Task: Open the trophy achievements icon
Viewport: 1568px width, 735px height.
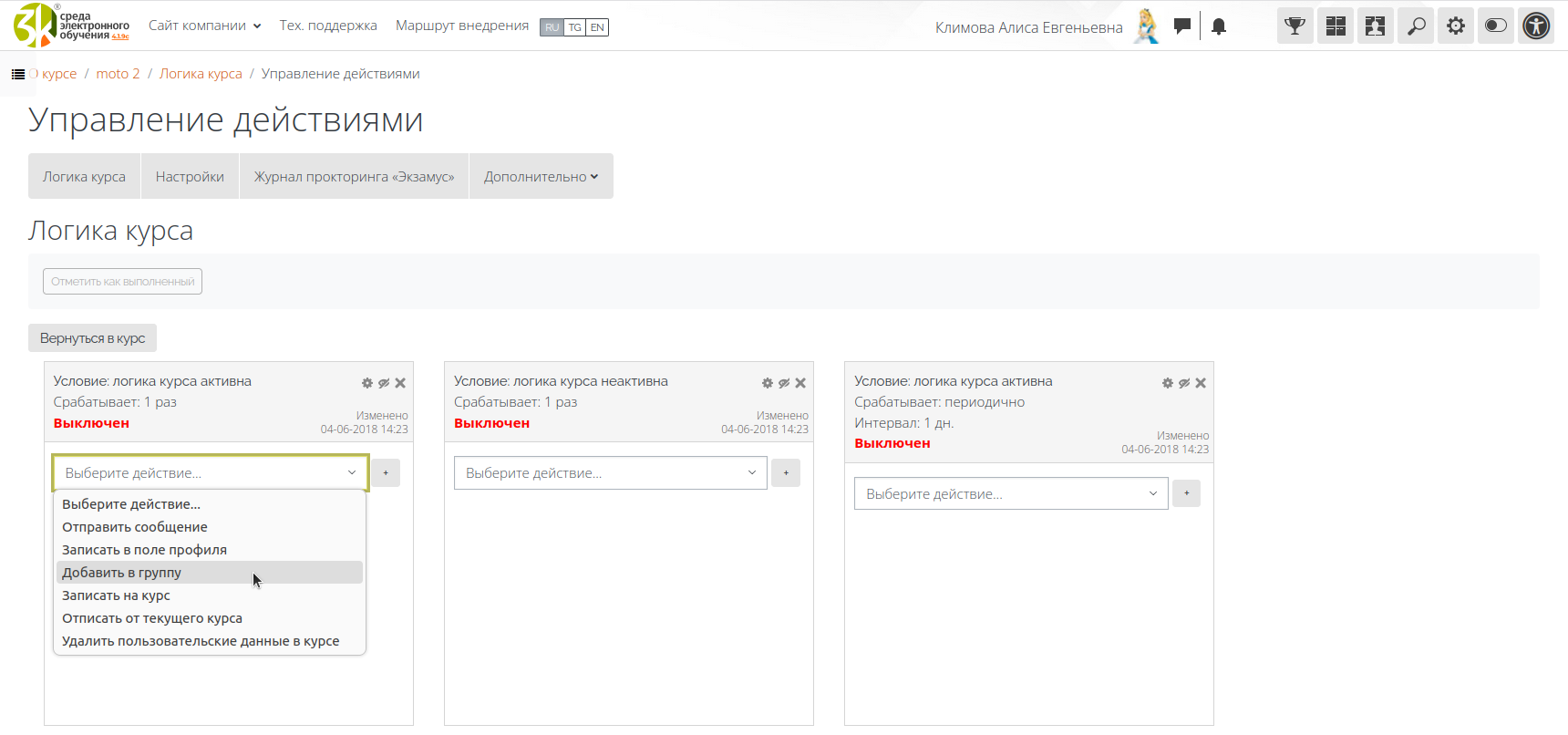Action: pos(1295,26)
